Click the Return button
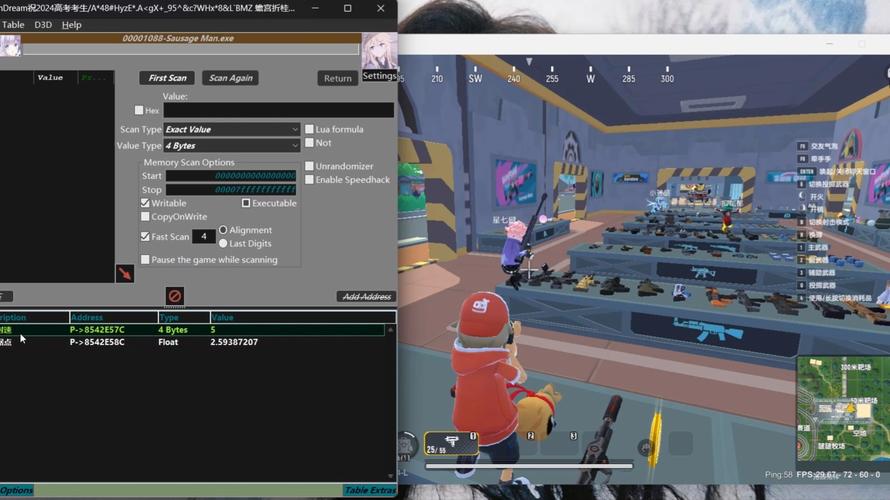This screenshot has height=500, width=890. pyautogui.click(x=338, y=78)
